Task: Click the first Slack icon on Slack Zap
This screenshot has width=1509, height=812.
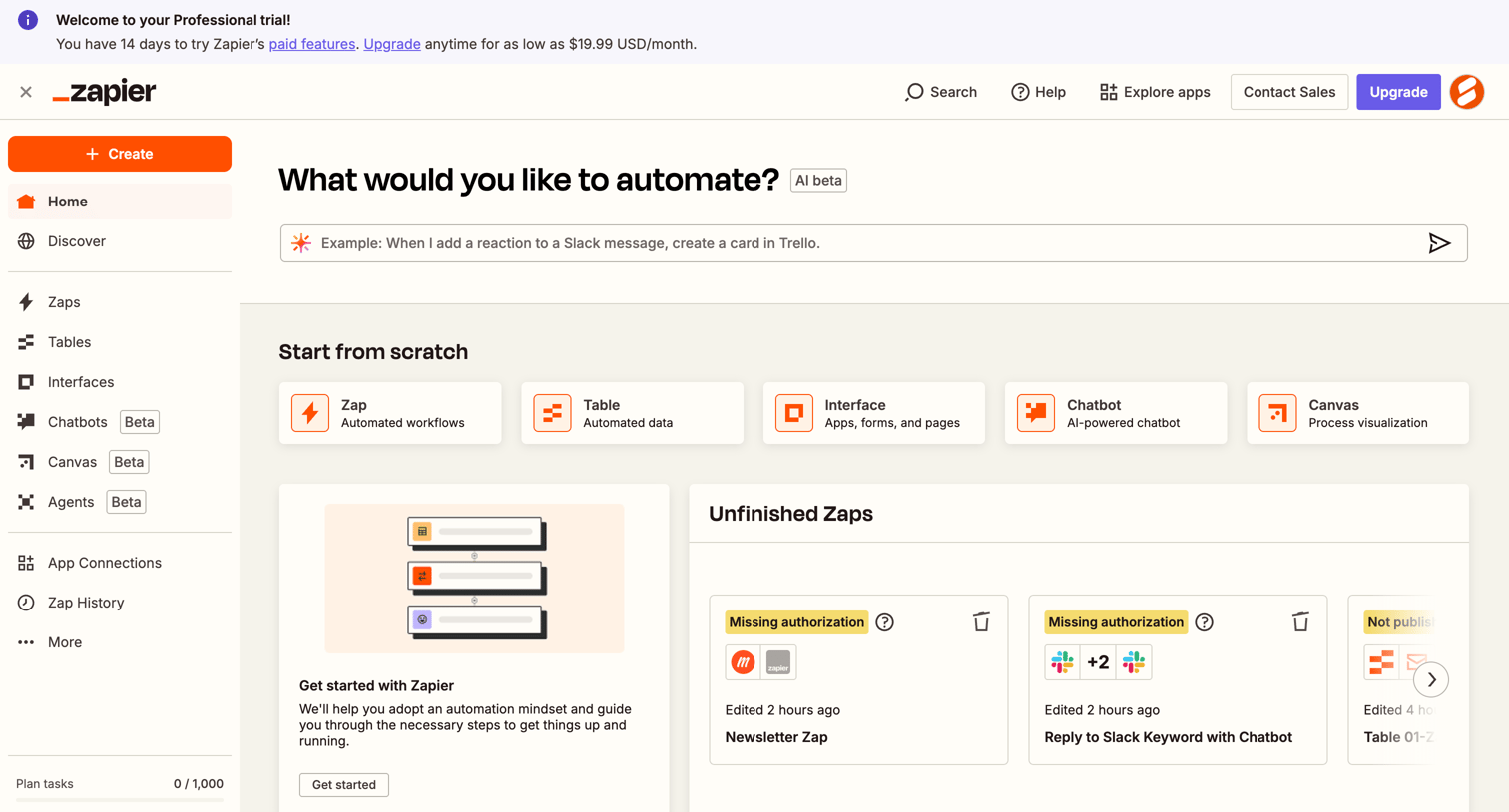Action: (x=1062, y=662)
